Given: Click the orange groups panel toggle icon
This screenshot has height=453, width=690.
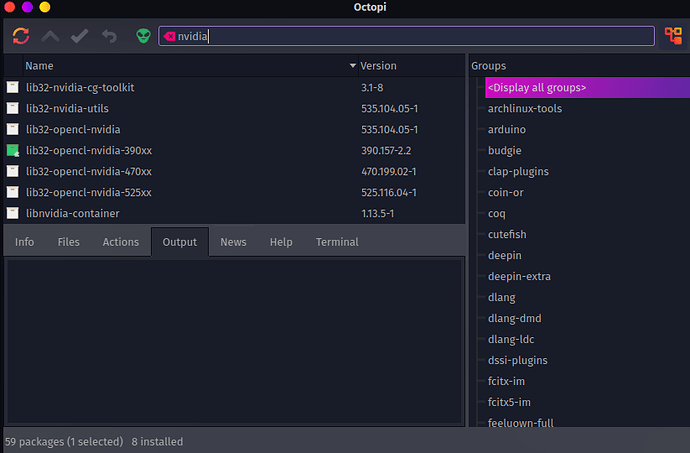Looking at the screenshot, I should click(x=673, y=36).
